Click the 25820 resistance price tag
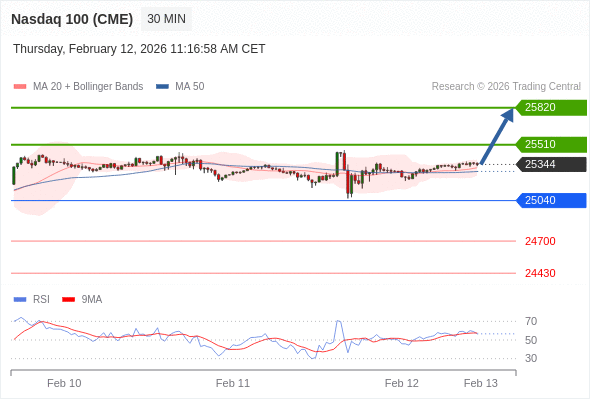 pyautogui.click(x=551, y=108)
